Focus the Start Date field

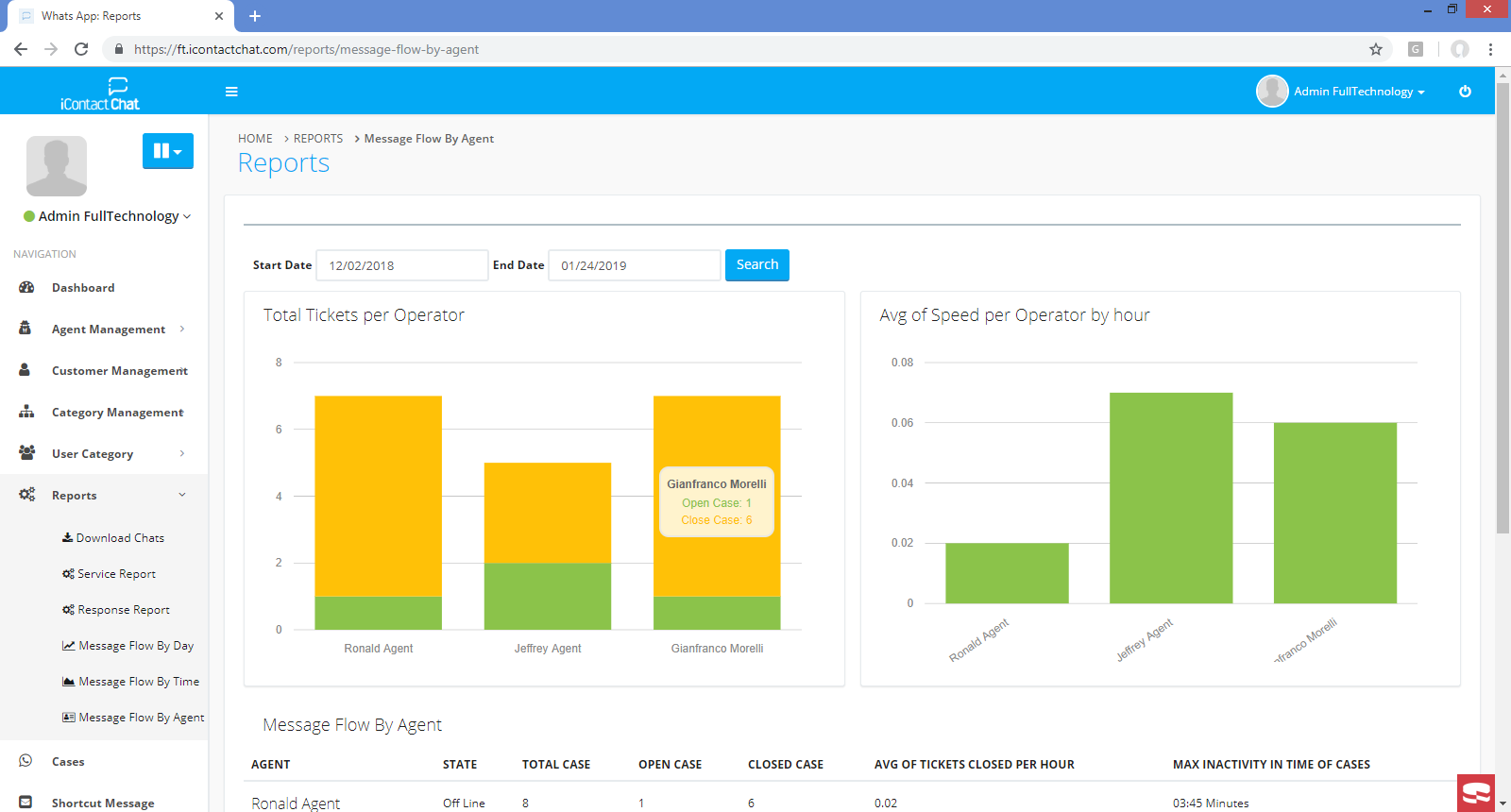(402, 265)
